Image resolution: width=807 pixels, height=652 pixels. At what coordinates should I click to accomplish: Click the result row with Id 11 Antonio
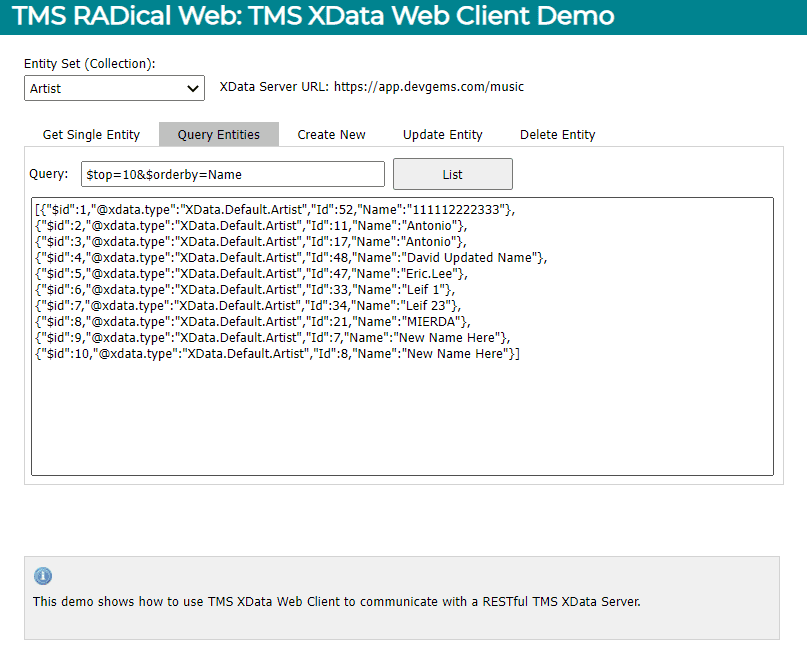coord(251,225)
